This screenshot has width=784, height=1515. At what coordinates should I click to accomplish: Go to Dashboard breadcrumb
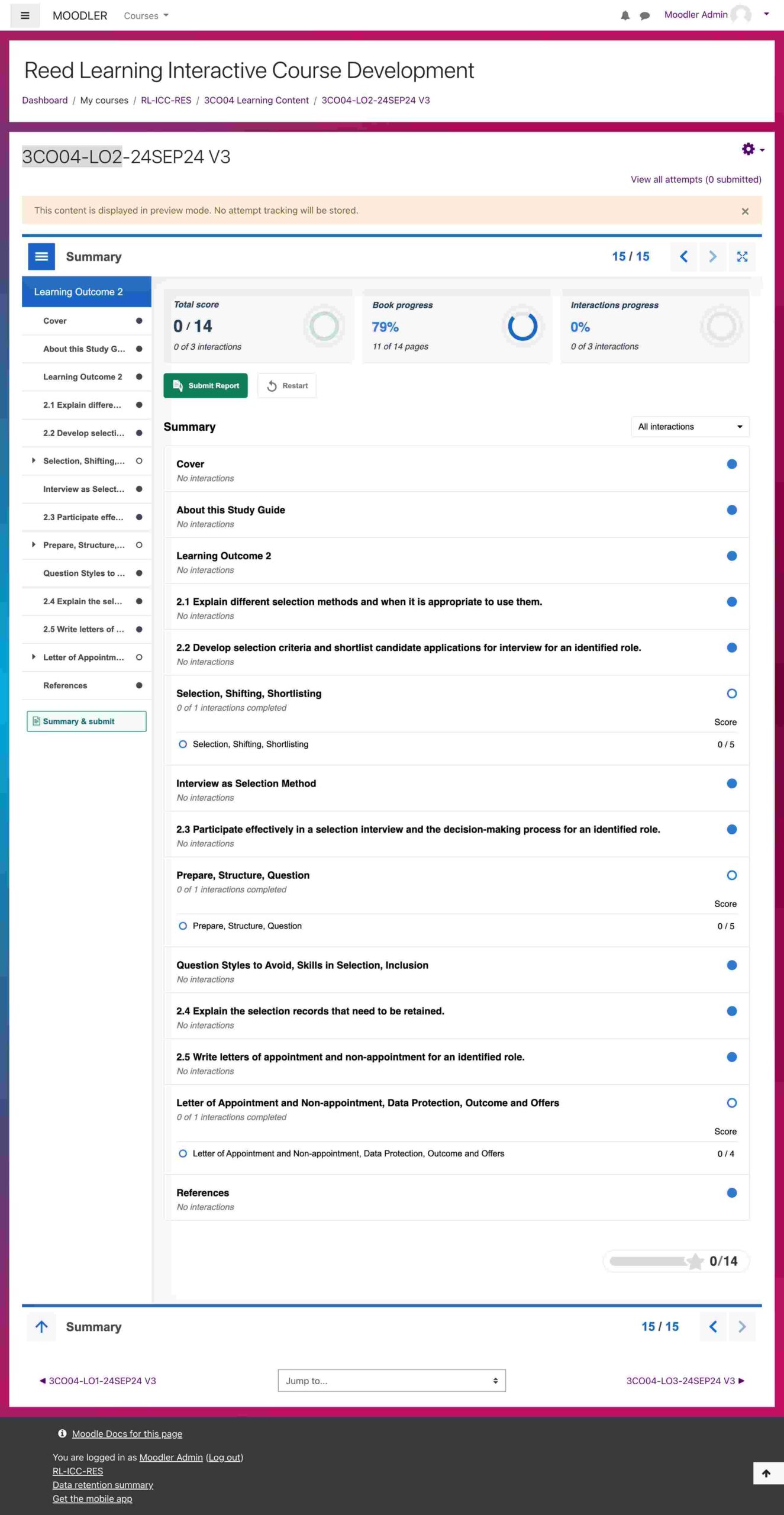pyautogui.click(x=45, y=101)
